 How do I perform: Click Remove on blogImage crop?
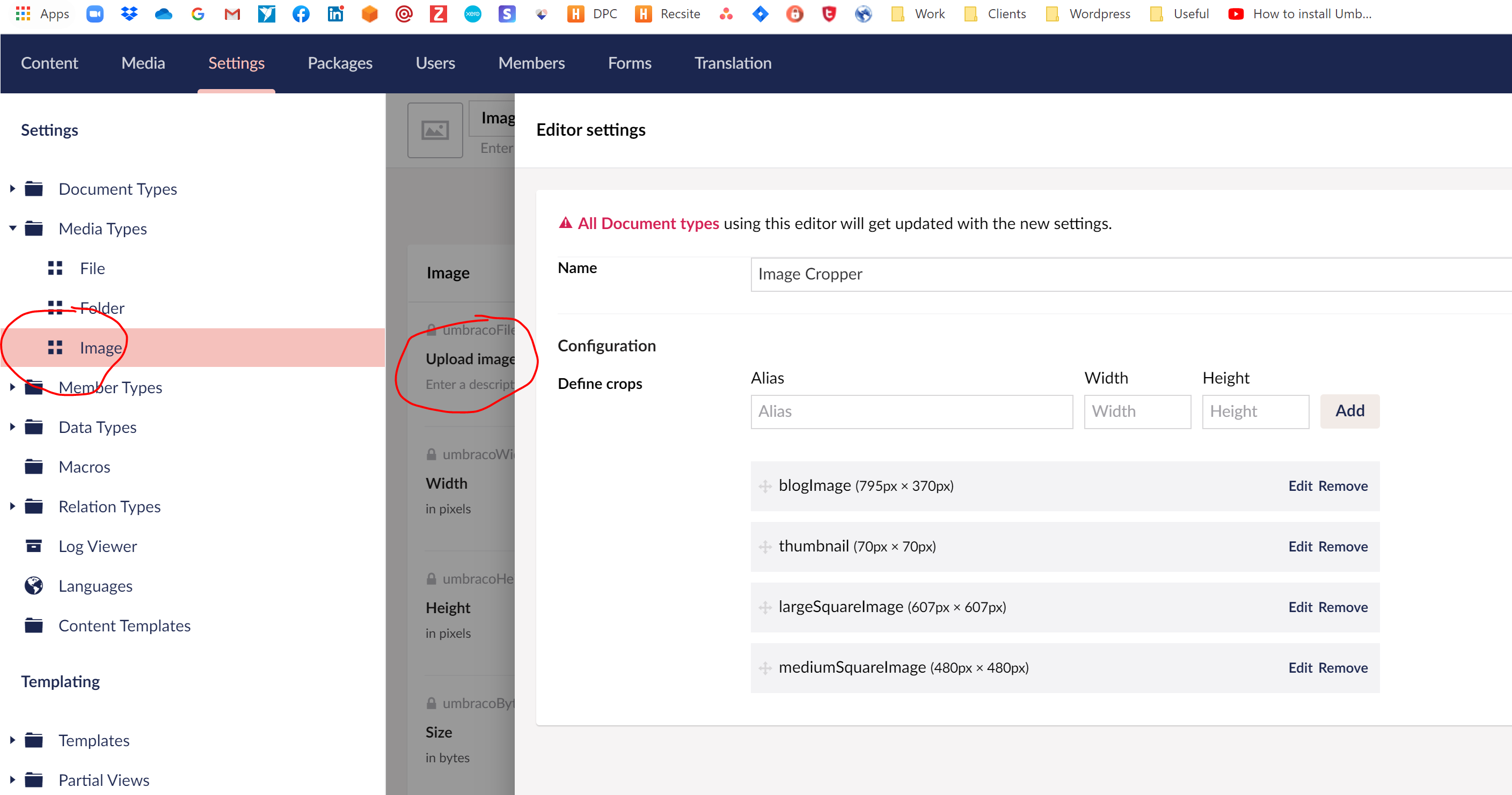coord(1344,485)
